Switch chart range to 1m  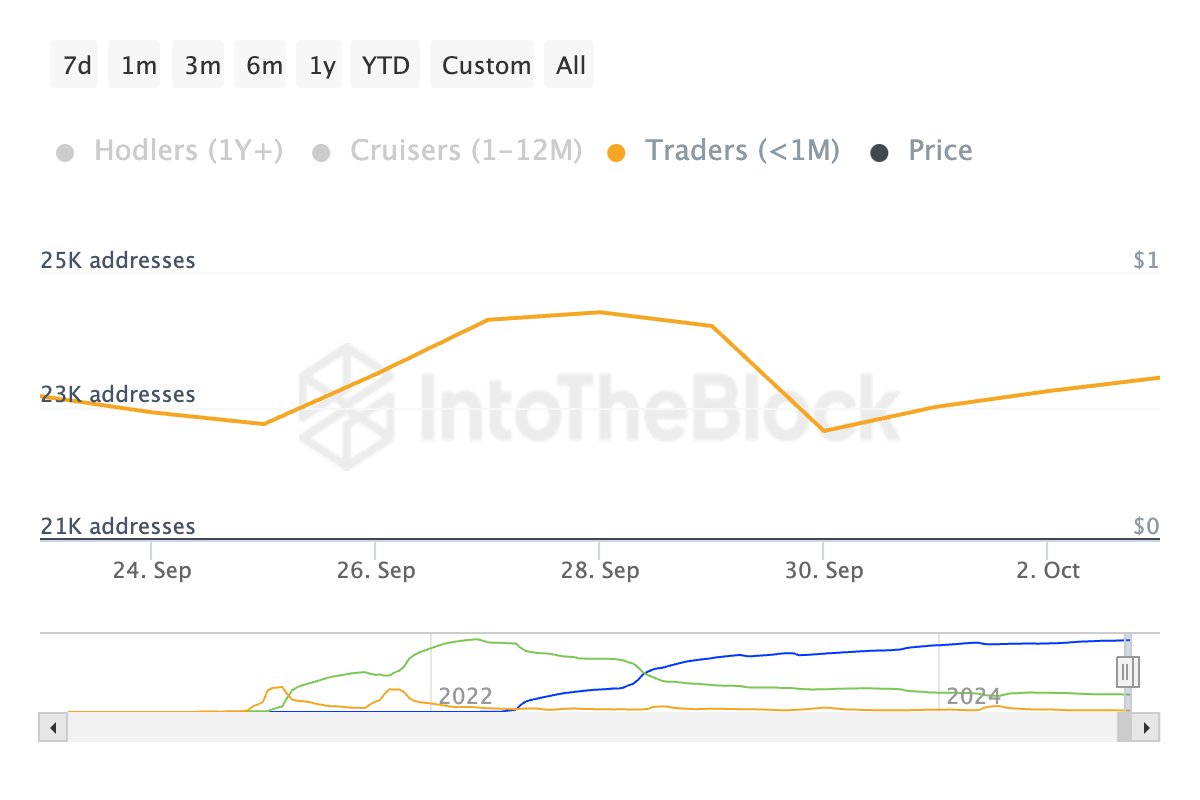(x=137, y=65)
